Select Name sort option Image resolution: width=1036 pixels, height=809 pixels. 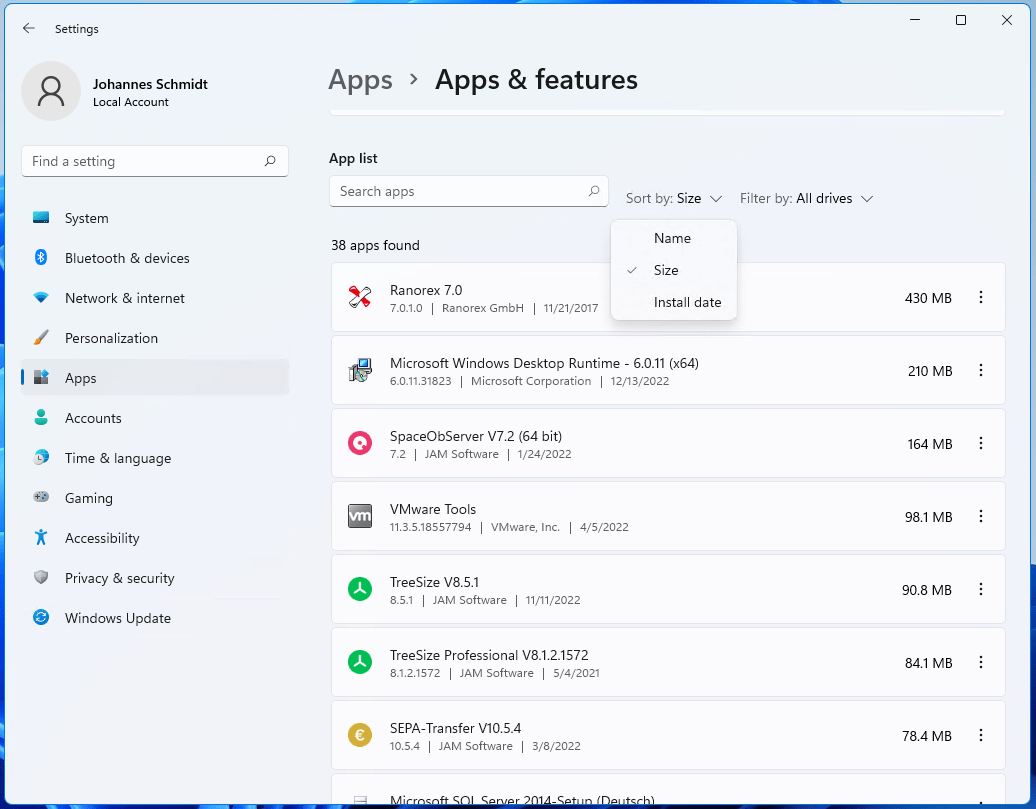tap(672, 238)
